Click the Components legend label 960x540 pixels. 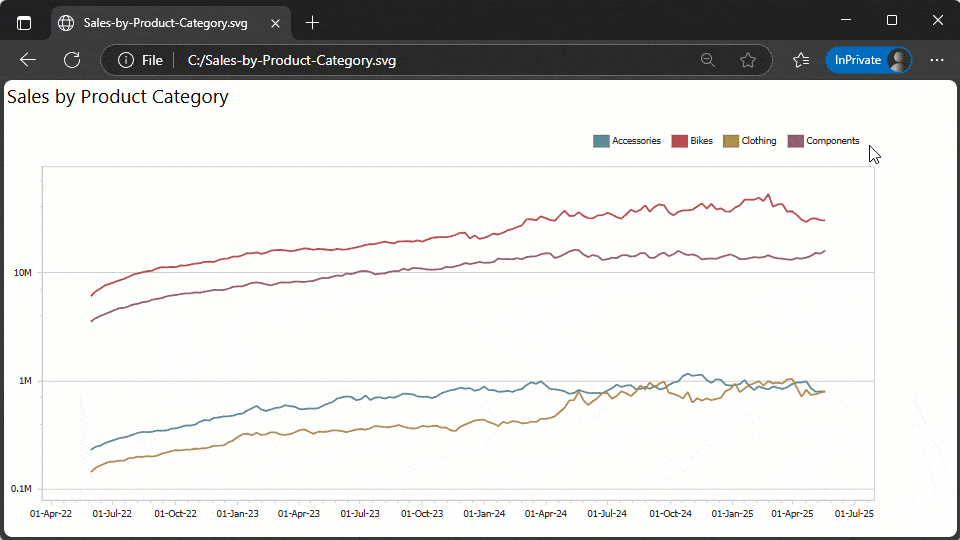[x=832, y=141]
